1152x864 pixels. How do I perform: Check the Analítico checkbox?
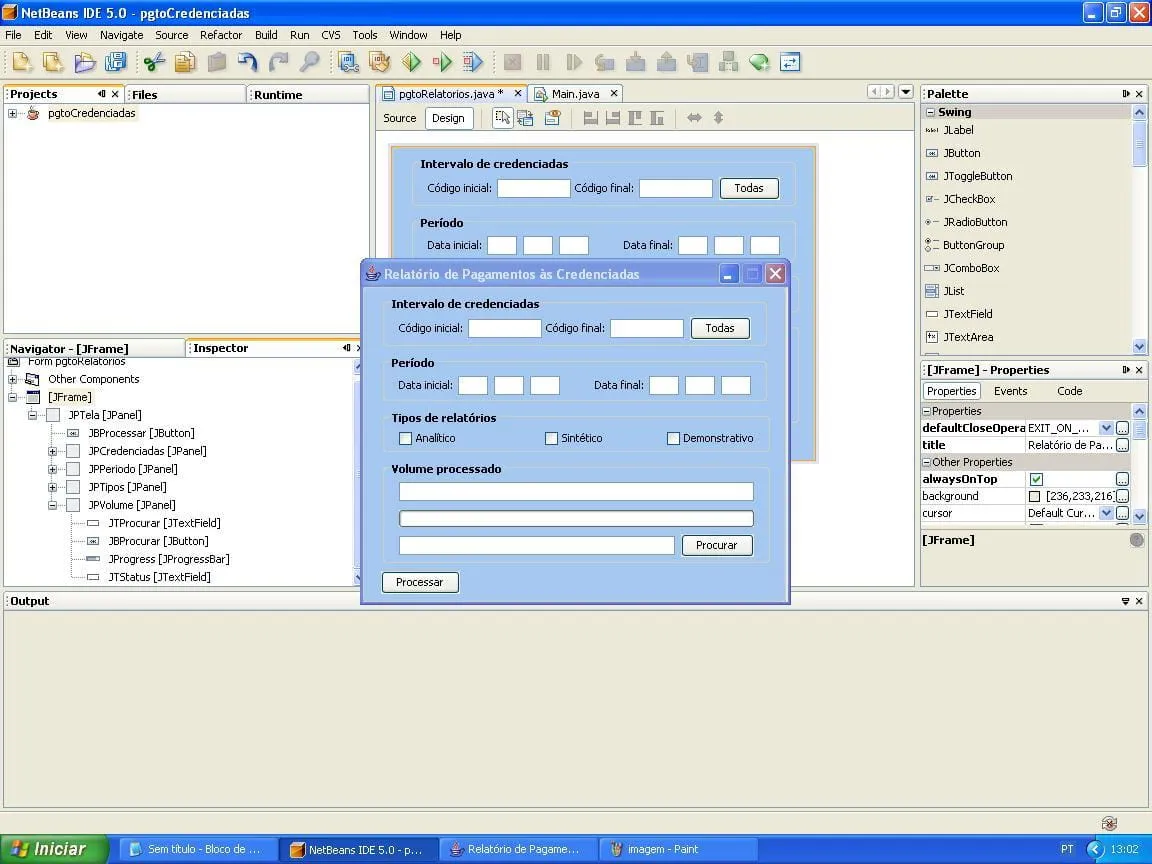point(406,438)
